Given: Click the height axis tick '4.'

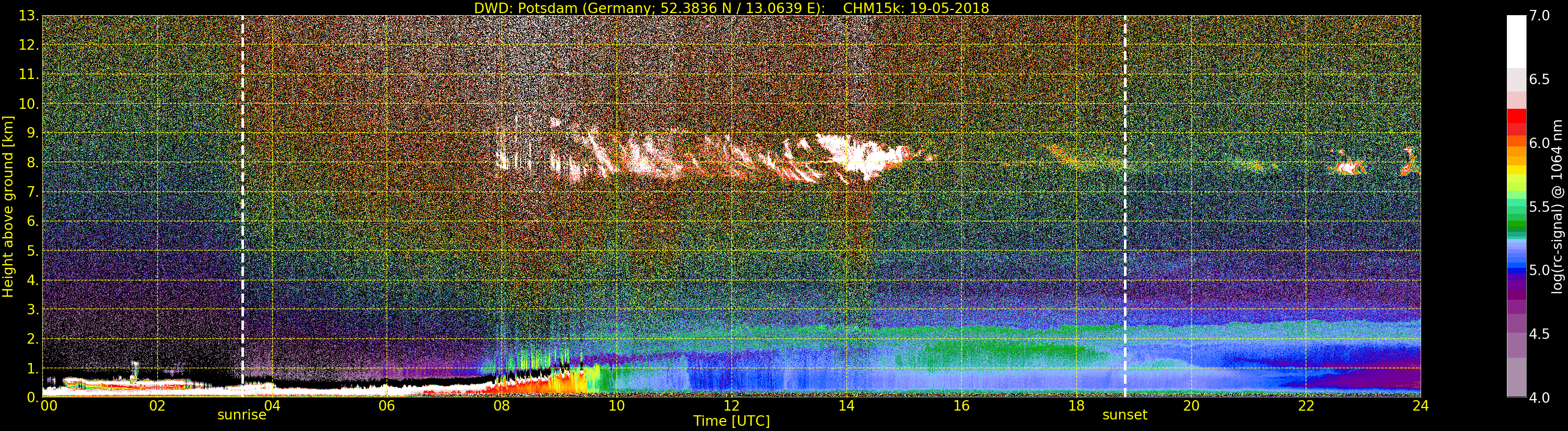Looking at the screenshot, I should [32, 280].
